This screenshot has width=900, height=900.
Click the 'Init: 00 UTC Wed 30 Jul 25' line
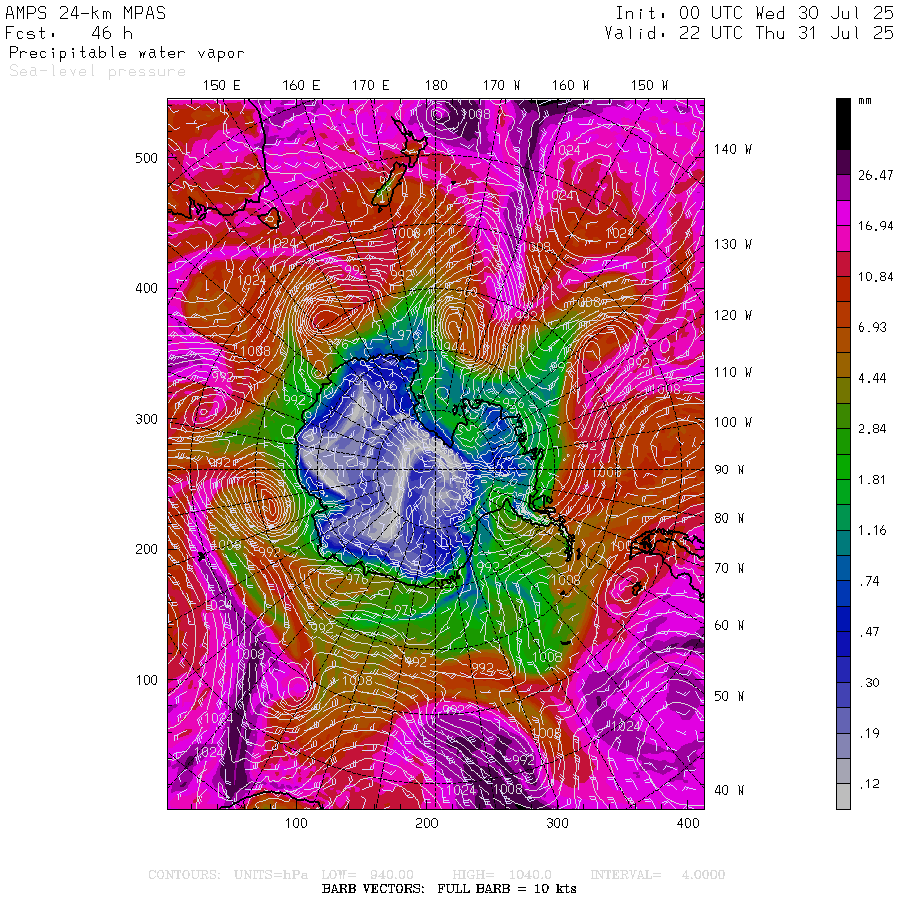point(755,13)
